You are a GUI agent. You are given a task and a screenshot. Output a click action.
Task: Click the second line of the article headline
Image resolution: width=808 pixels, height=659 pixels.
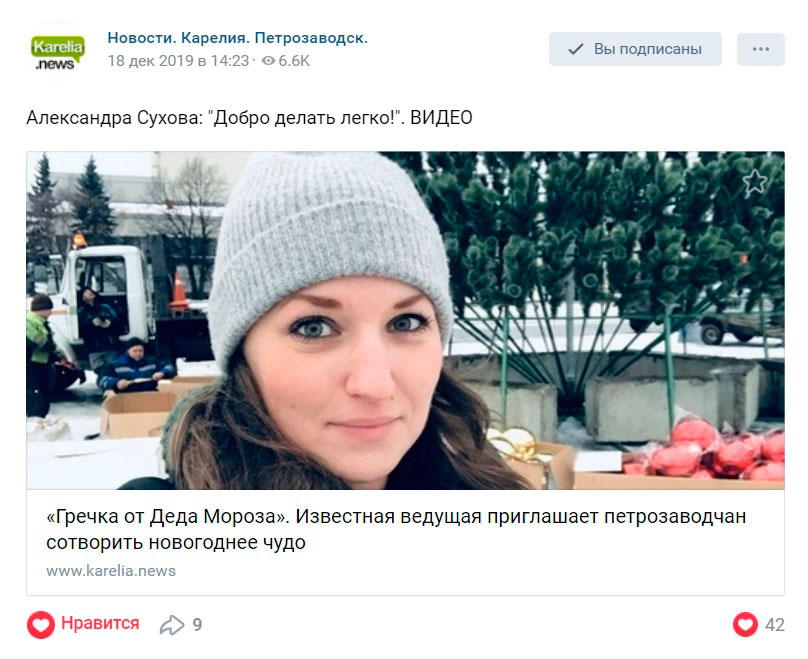[x=176, y=543]
